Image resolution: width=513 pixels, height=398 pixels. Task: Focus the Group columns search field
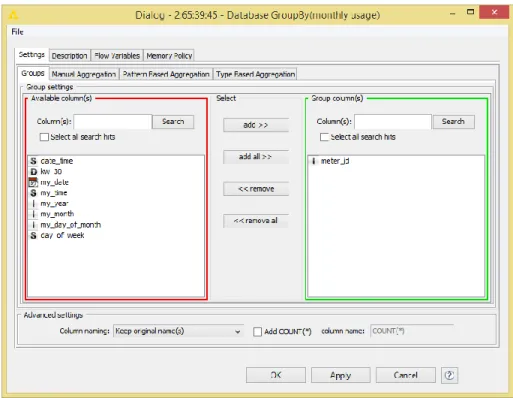coord(393,122)
